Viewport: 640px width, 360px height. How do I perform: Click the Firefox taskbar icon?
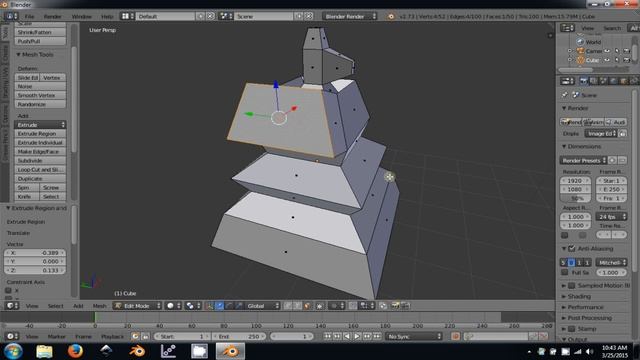pyautogui.click(x=75, y=351)
